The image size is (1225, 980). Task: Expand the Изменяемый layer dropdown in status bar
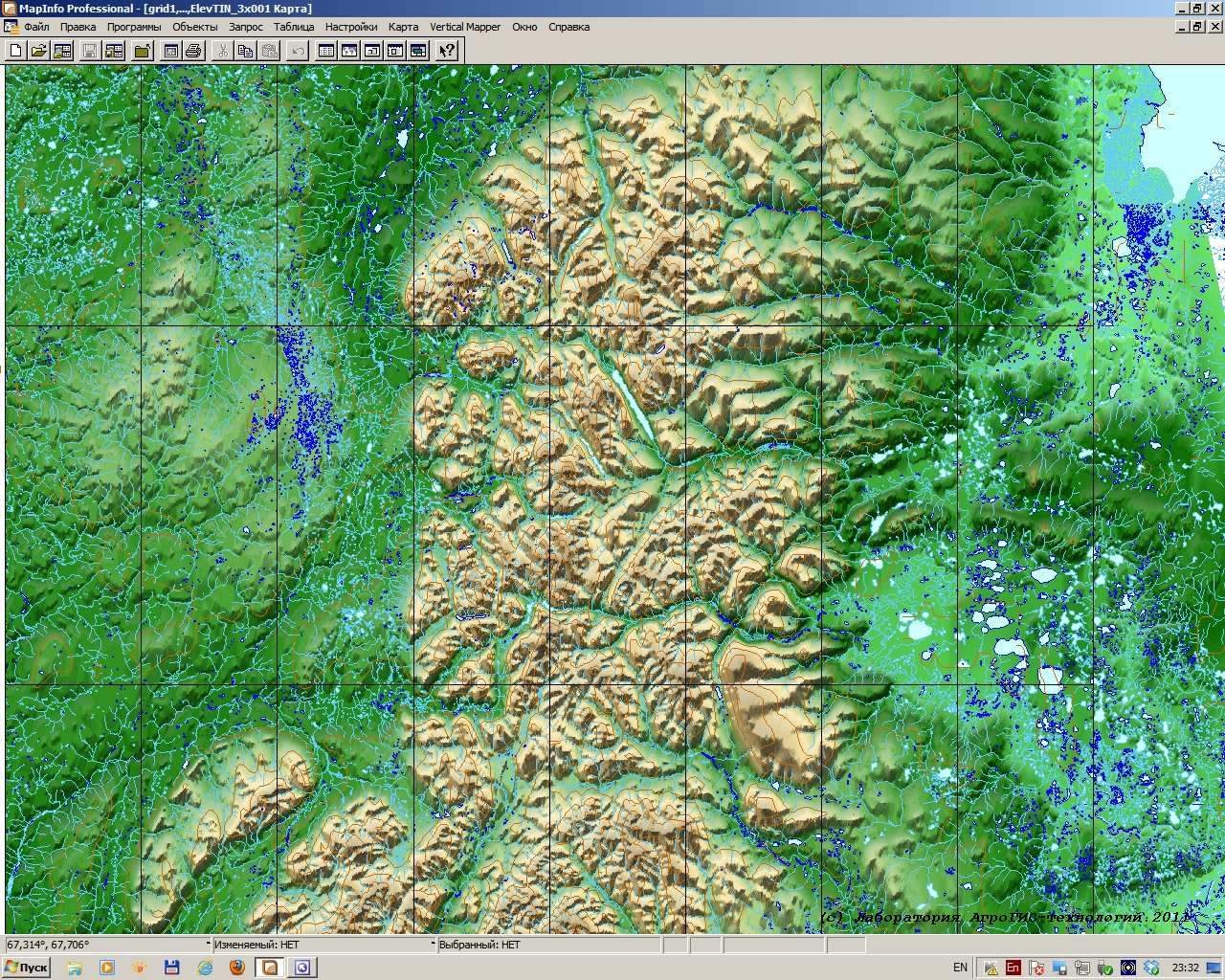tap(433, 945)
